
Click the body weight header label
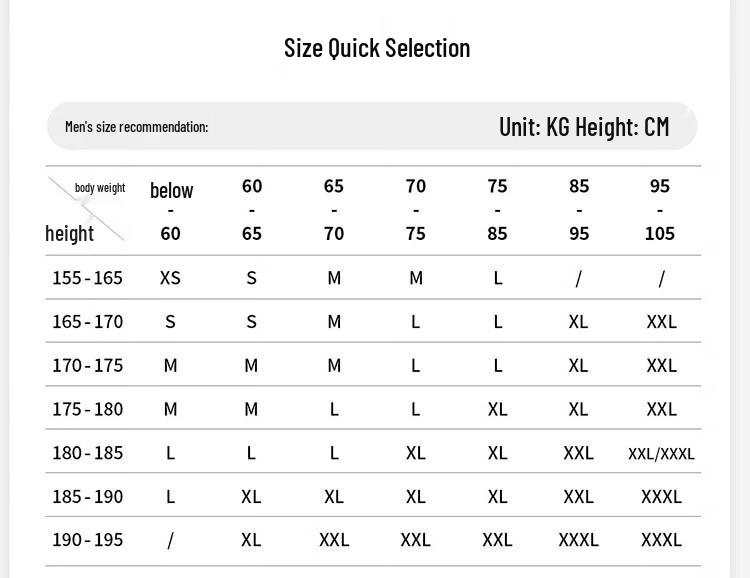tap(100, 188)
